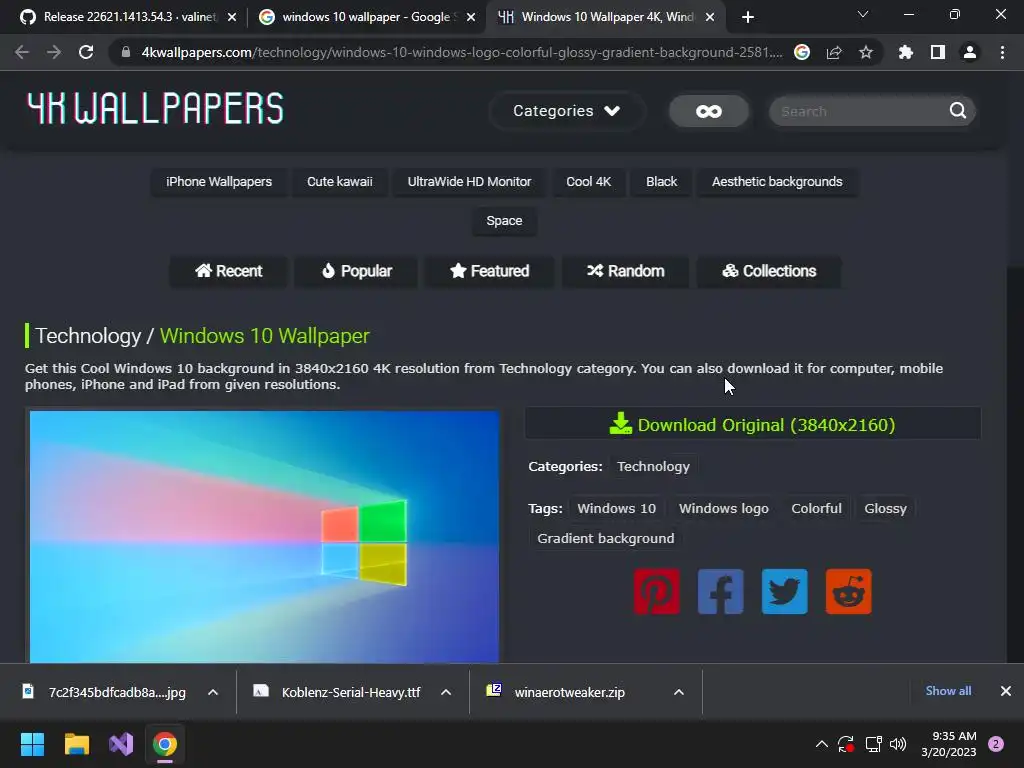Open the new tab plus button
1024x768 pixels.
tap(748, 17)
